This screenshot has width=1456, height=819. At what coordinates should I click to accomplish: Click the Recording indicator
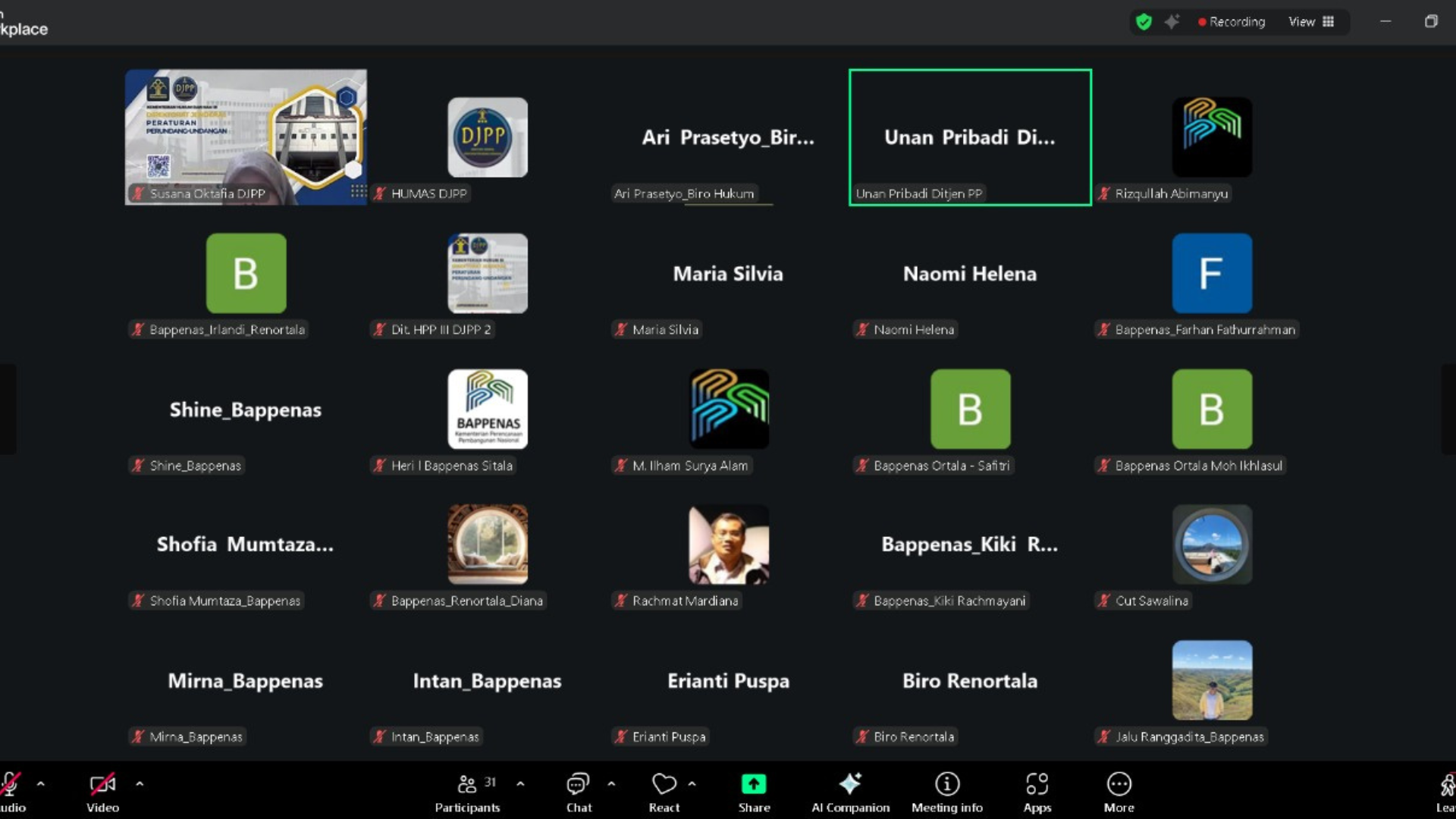click(x=1232, y=22)
